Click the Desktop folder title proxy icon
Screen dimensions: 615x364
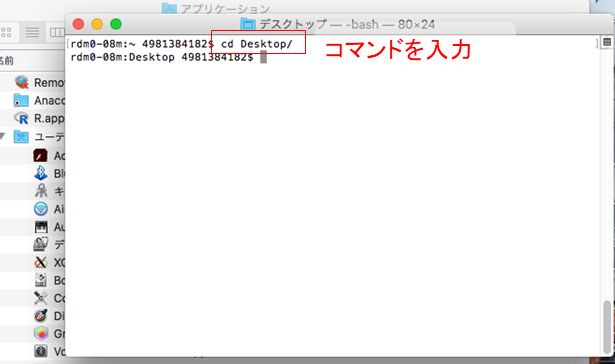click(248, 24)
